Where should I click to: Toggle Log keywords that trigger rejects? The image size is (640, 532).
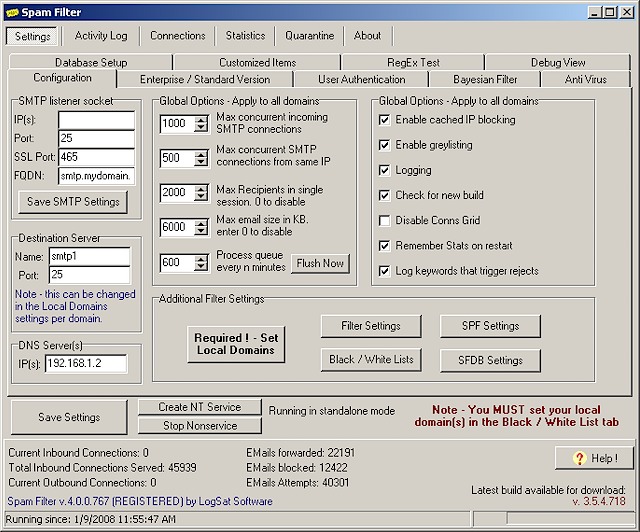(x=384, y=271)
